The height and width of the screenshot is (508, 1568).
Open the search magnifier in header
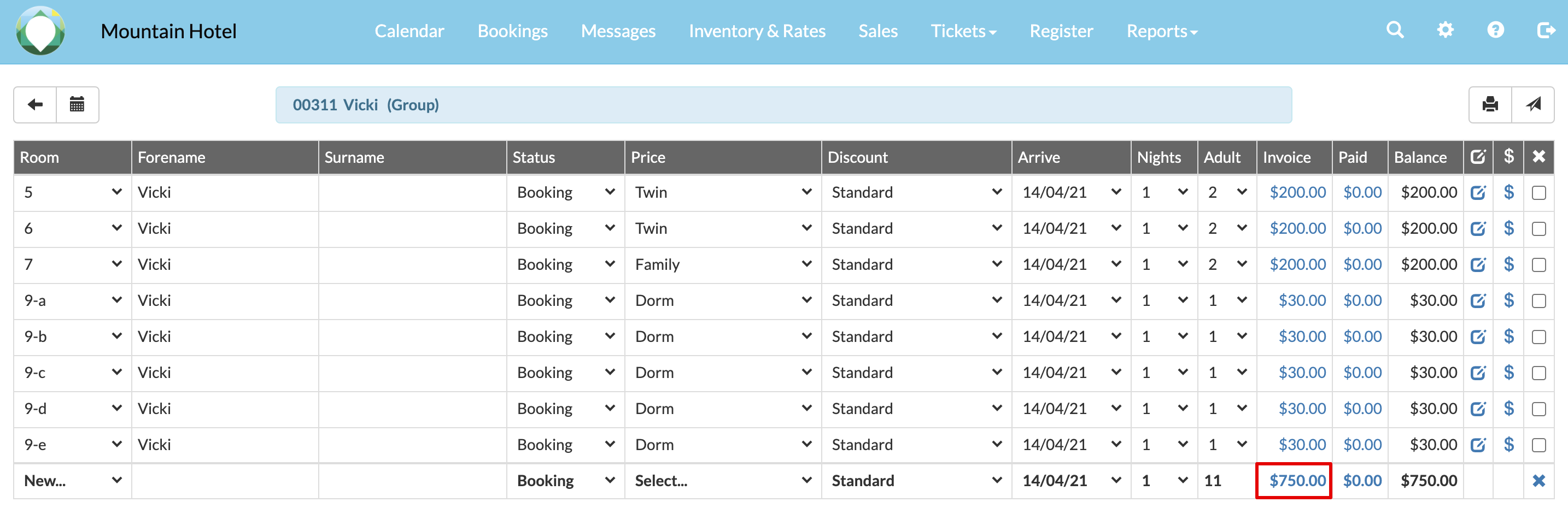[x=1395, y=31]
